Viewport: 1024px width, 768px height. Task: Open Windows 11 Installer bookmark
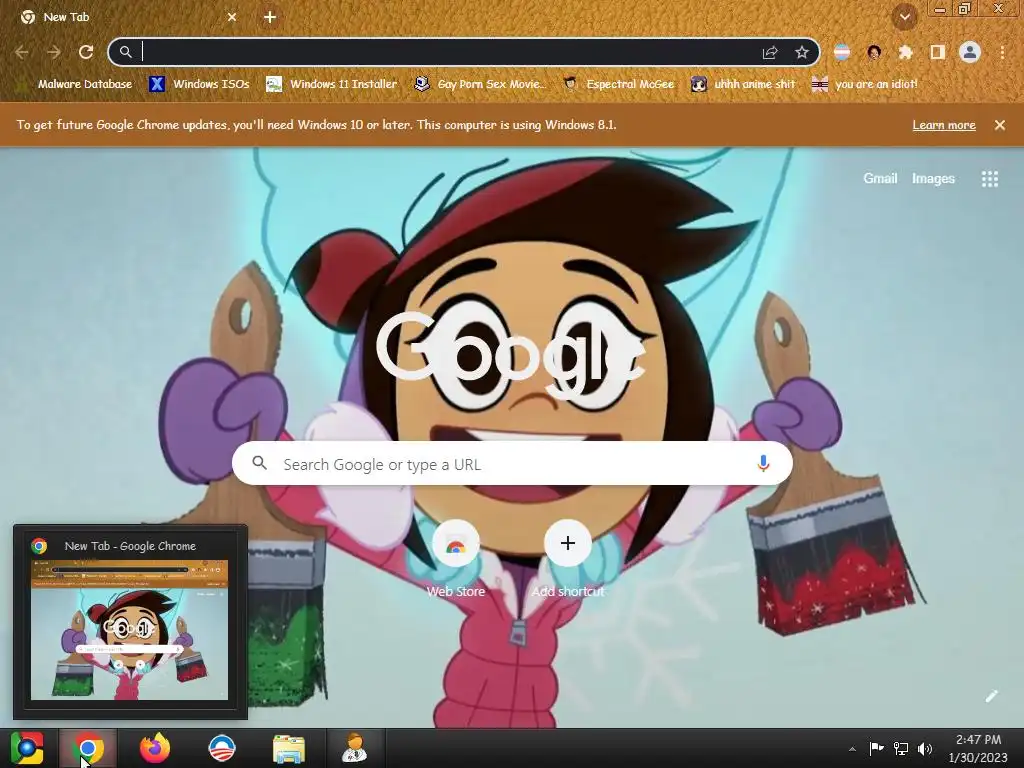point(332,84)
